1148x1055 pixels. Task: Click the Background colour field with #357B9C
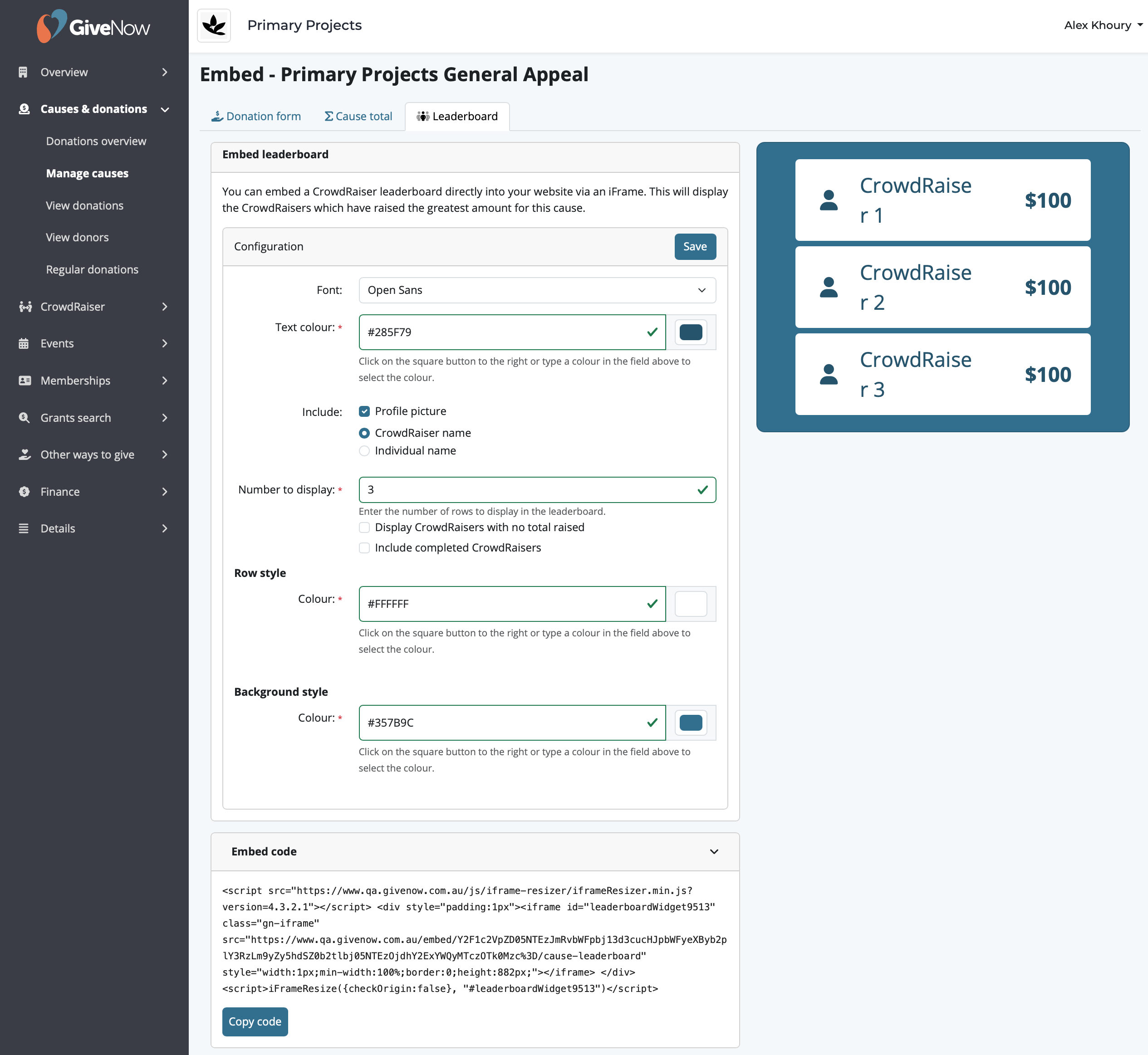tap(512, 723)
